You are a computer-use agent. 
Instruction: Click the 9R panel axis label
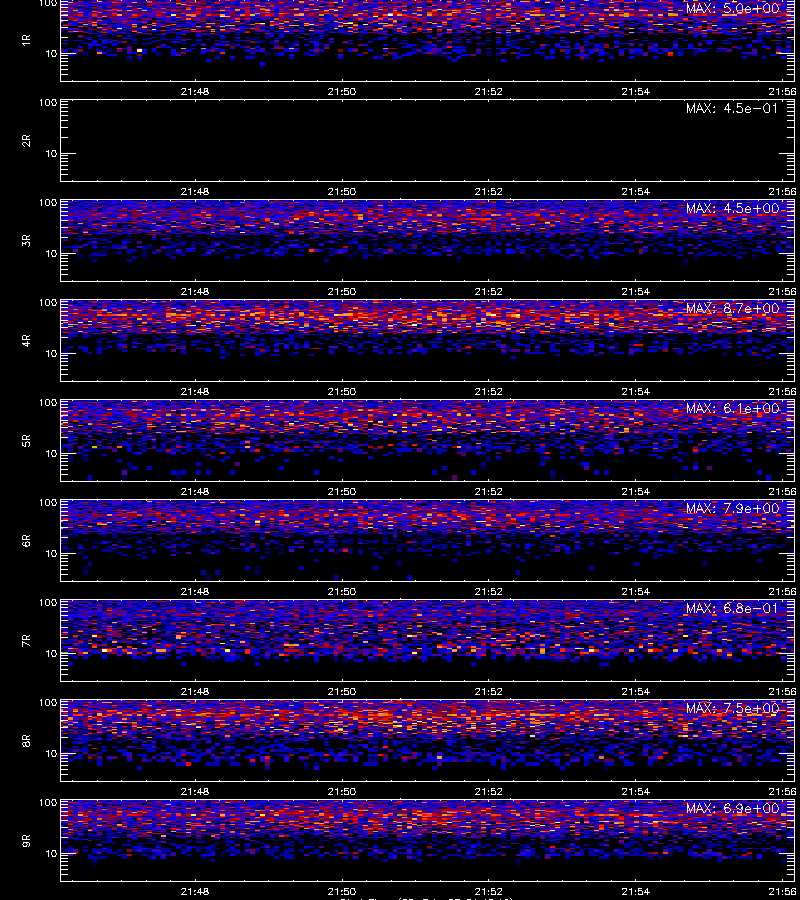[x=26, y=841]
